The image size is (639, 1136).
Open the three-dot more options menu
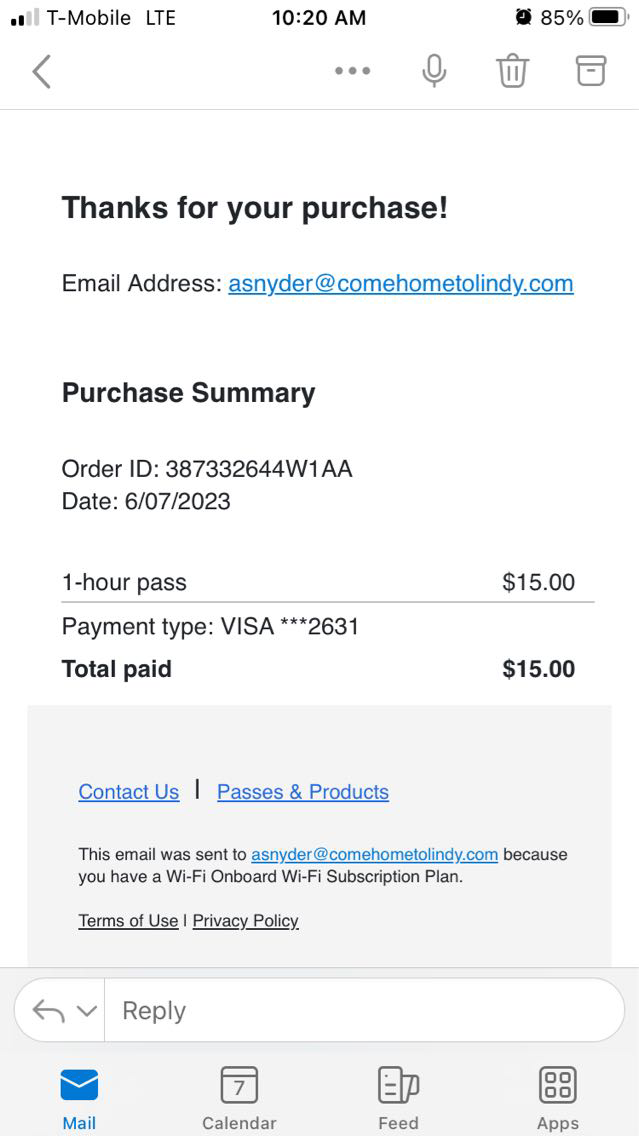[352, 71]
